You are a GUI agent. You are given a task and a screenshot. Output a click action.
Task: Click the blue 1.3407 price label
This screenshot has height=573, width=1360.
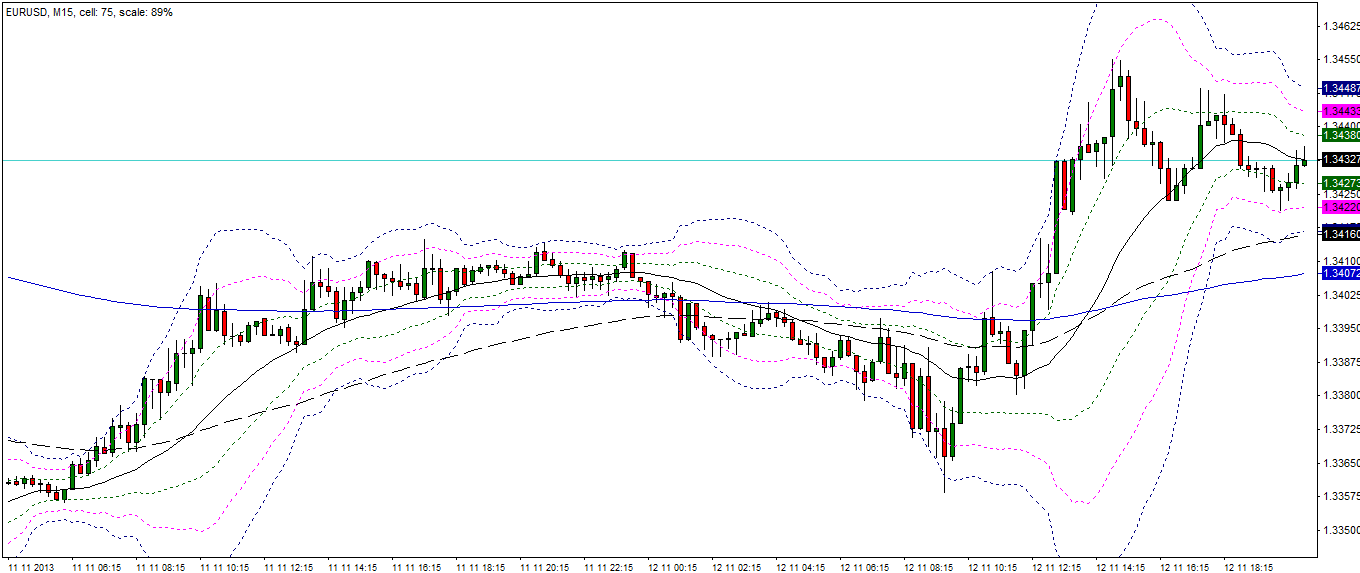tap(1340, 273)
